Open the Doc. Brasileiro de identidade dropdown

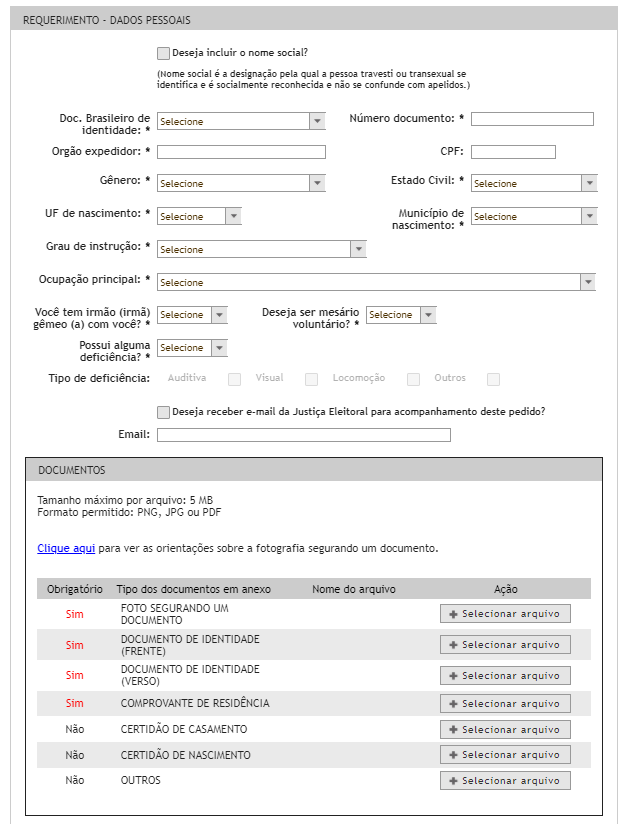(241, 121)
